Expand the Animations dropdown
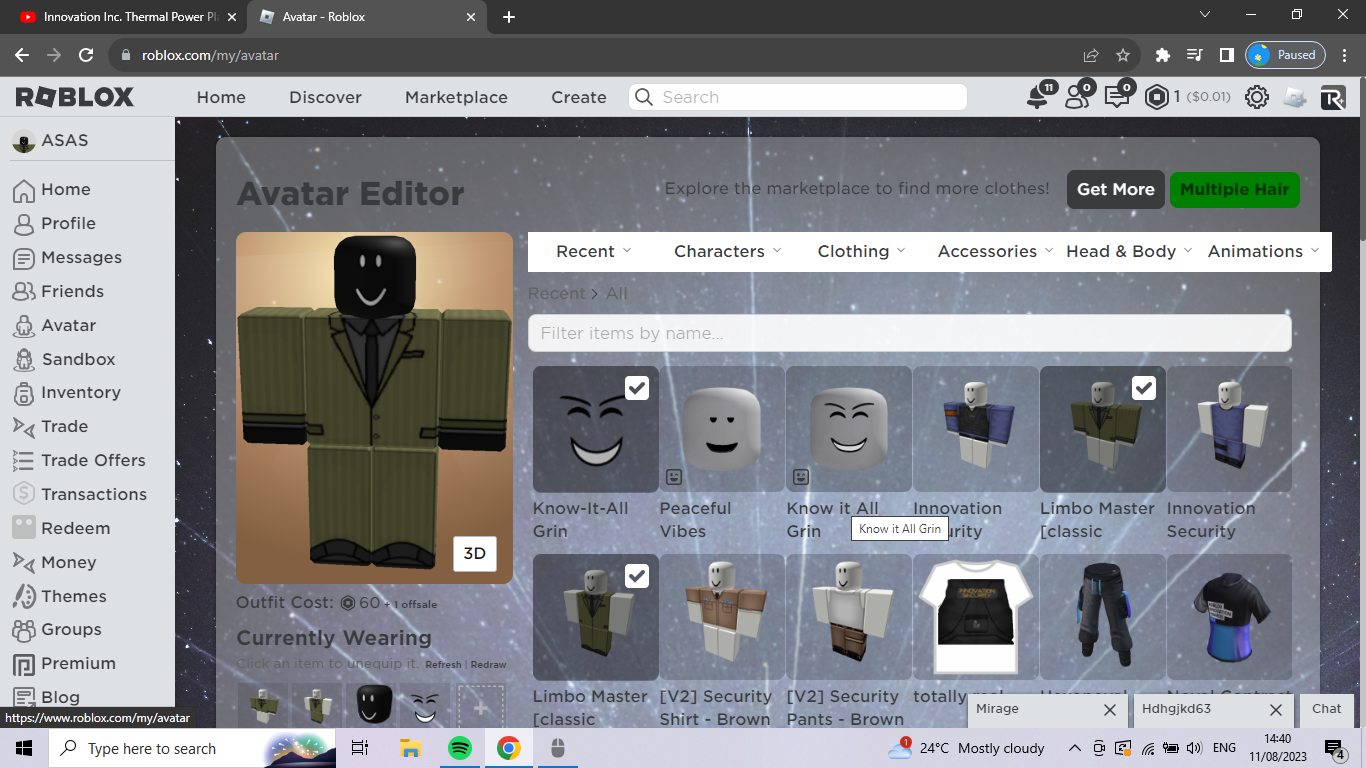 click(x=1264, y=251)
